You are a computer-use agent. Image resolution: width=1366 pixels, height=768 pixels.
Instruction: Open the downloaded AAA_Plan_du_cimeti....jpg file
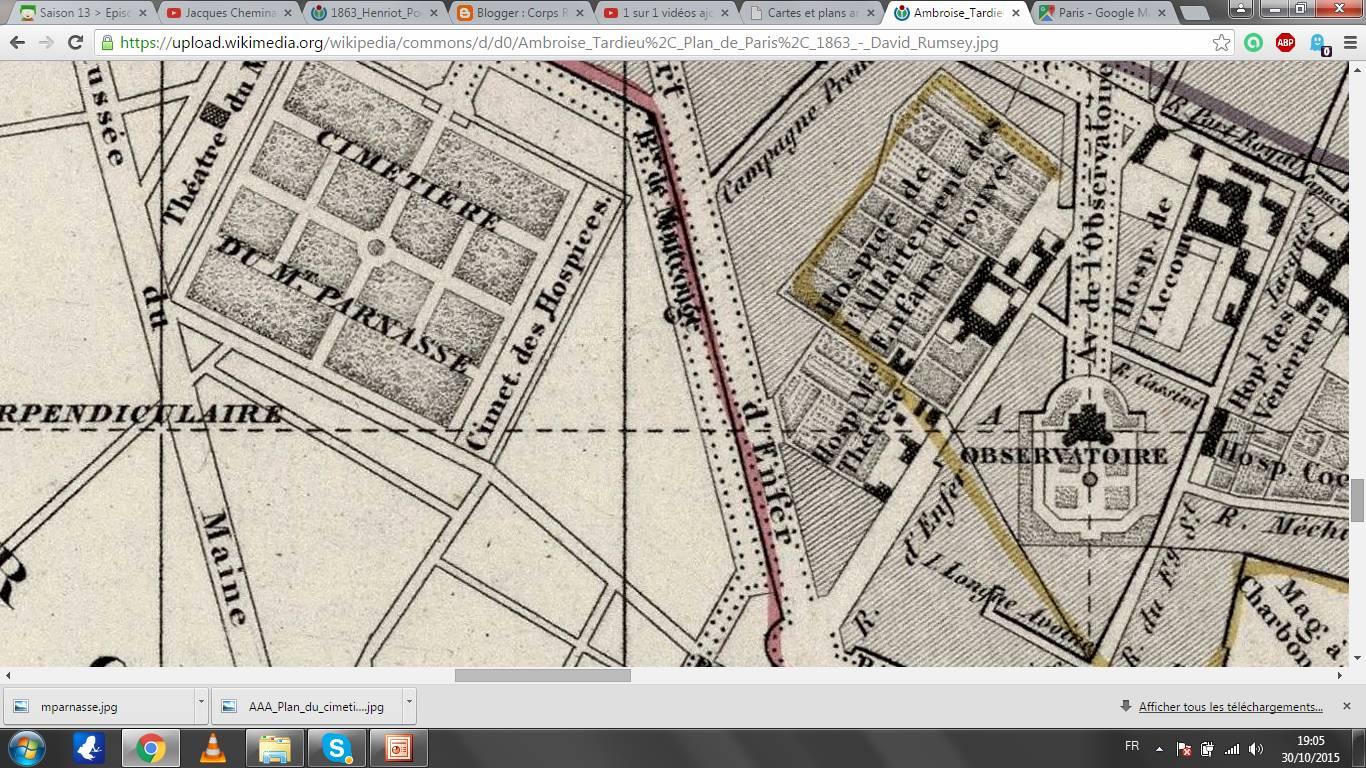[305, 706]
